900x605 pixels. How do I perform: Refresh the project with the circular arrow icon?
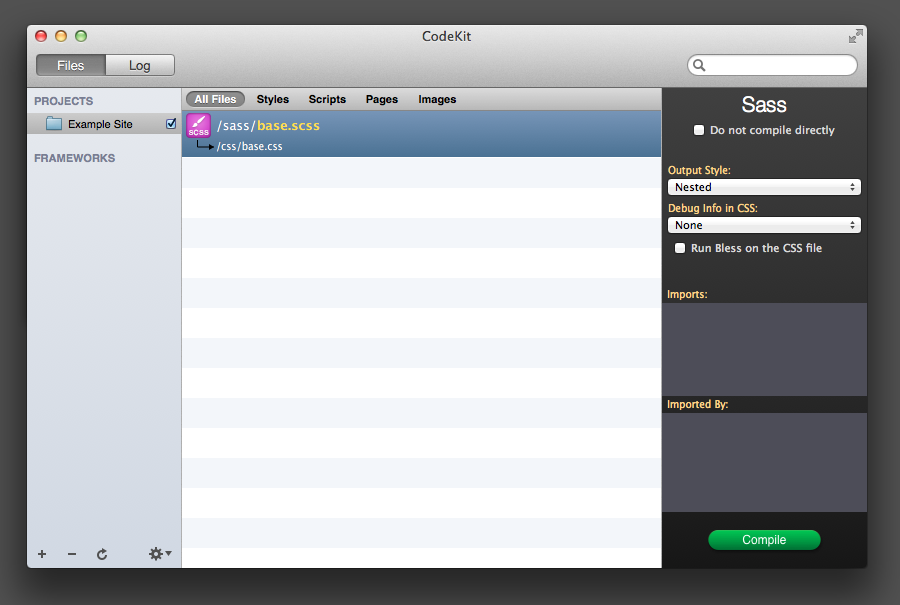coord(102,554)
